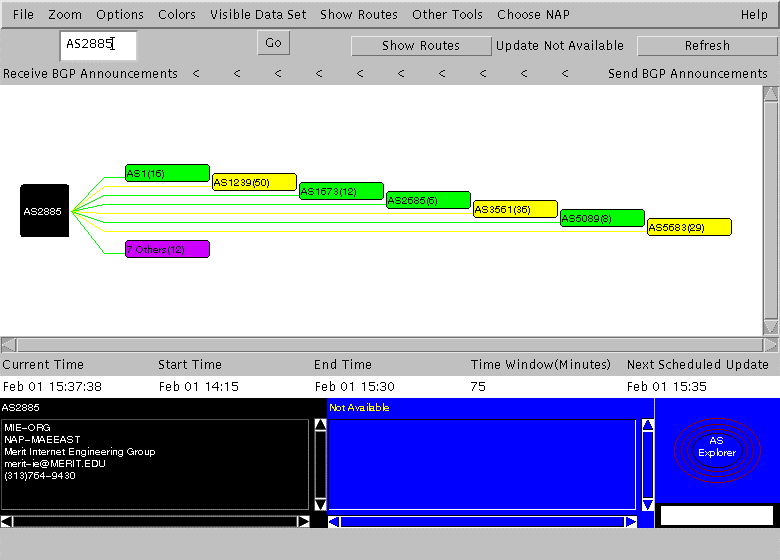Viewport: 780px width, 560px height.
Task: Click the Show Routes button below menu bar
Action: click(x=421, y=46)
